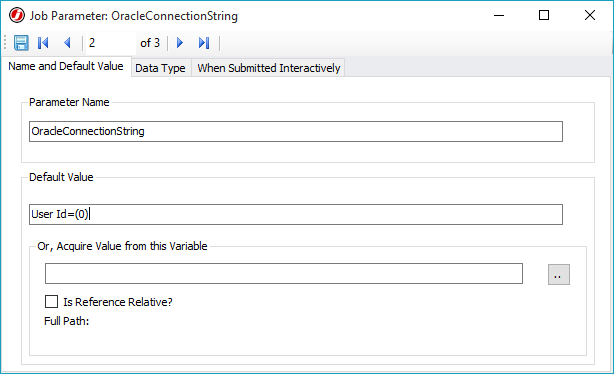The width and height of the screenshot is (614, 374).
Task: Advance to the next parameter record
Action: click(x=180, y=43)
